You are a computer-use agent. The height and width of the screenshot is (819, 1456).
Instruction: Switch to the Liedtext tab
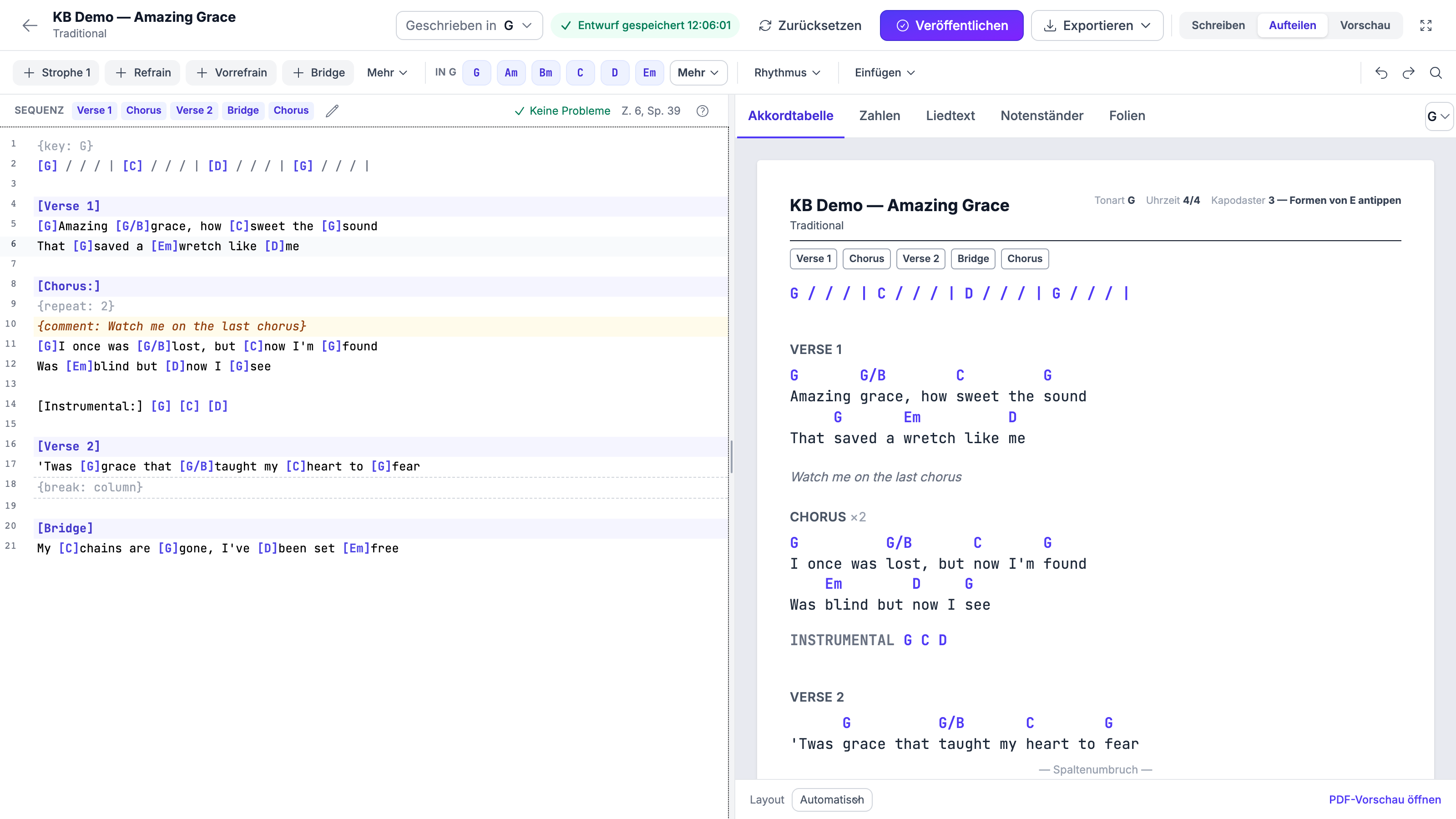950,116
